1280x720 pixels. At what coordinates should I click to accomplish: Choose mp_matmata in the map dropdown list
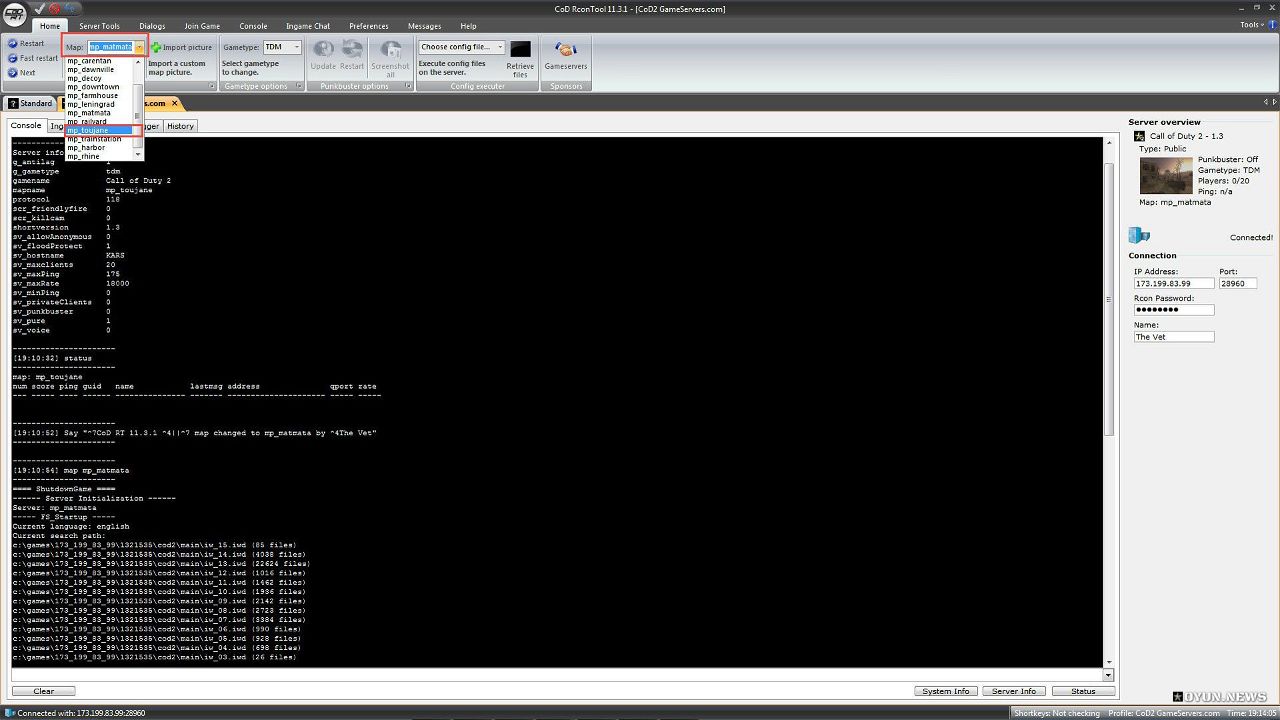click(99, 113)
